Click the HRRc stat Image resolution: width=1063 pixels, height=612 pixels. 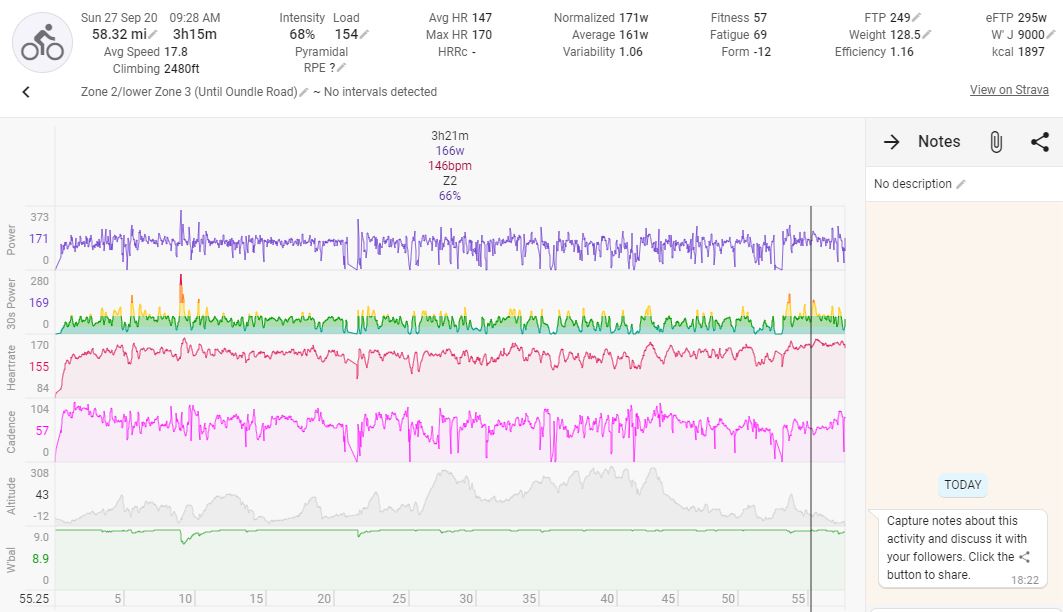click(x=457, y=52)
